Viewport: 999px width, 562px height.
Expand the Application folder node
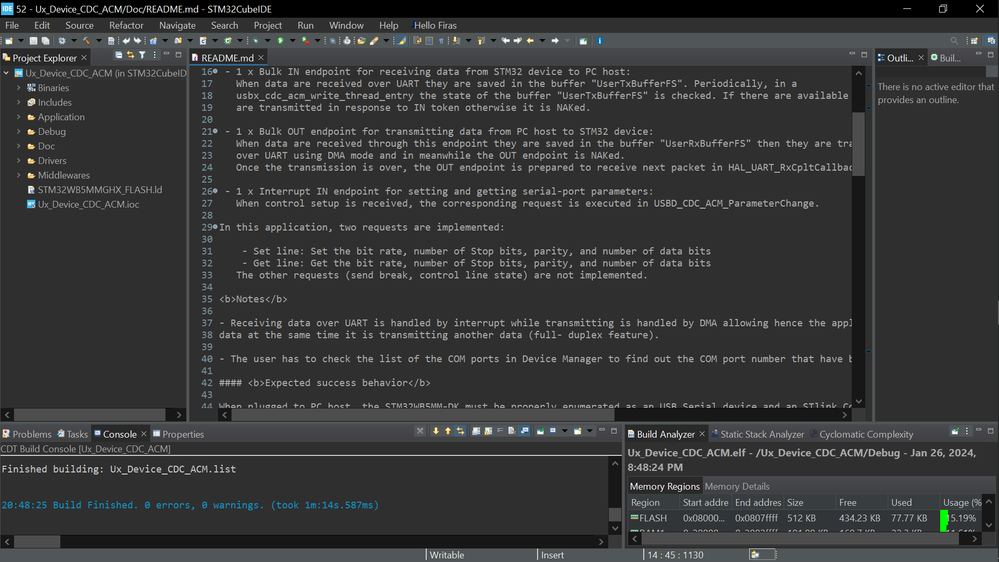(18, 117)
